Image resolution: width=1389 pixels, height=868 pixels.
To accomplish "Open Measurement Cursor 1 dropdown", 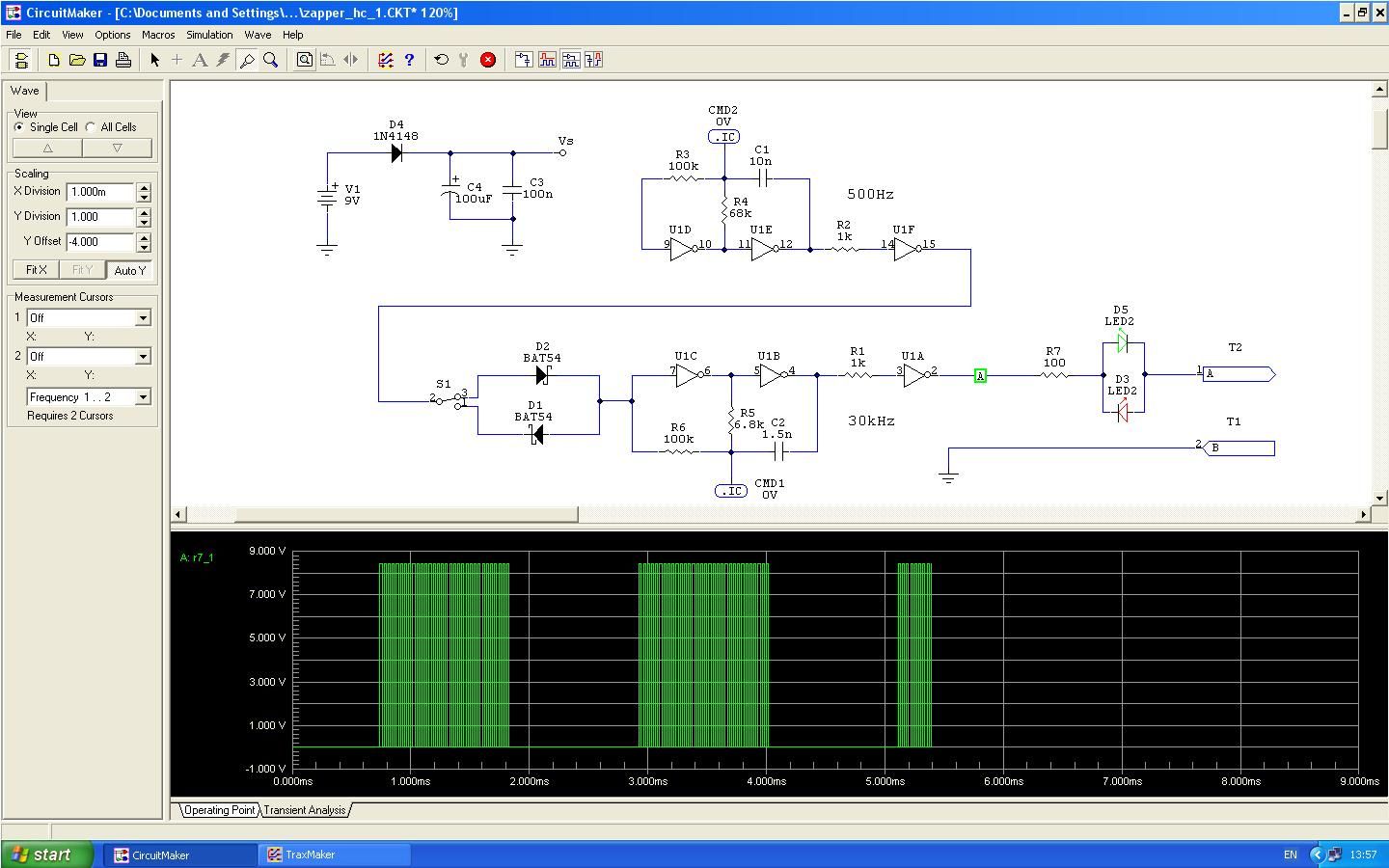I will [x=143, y=318].
